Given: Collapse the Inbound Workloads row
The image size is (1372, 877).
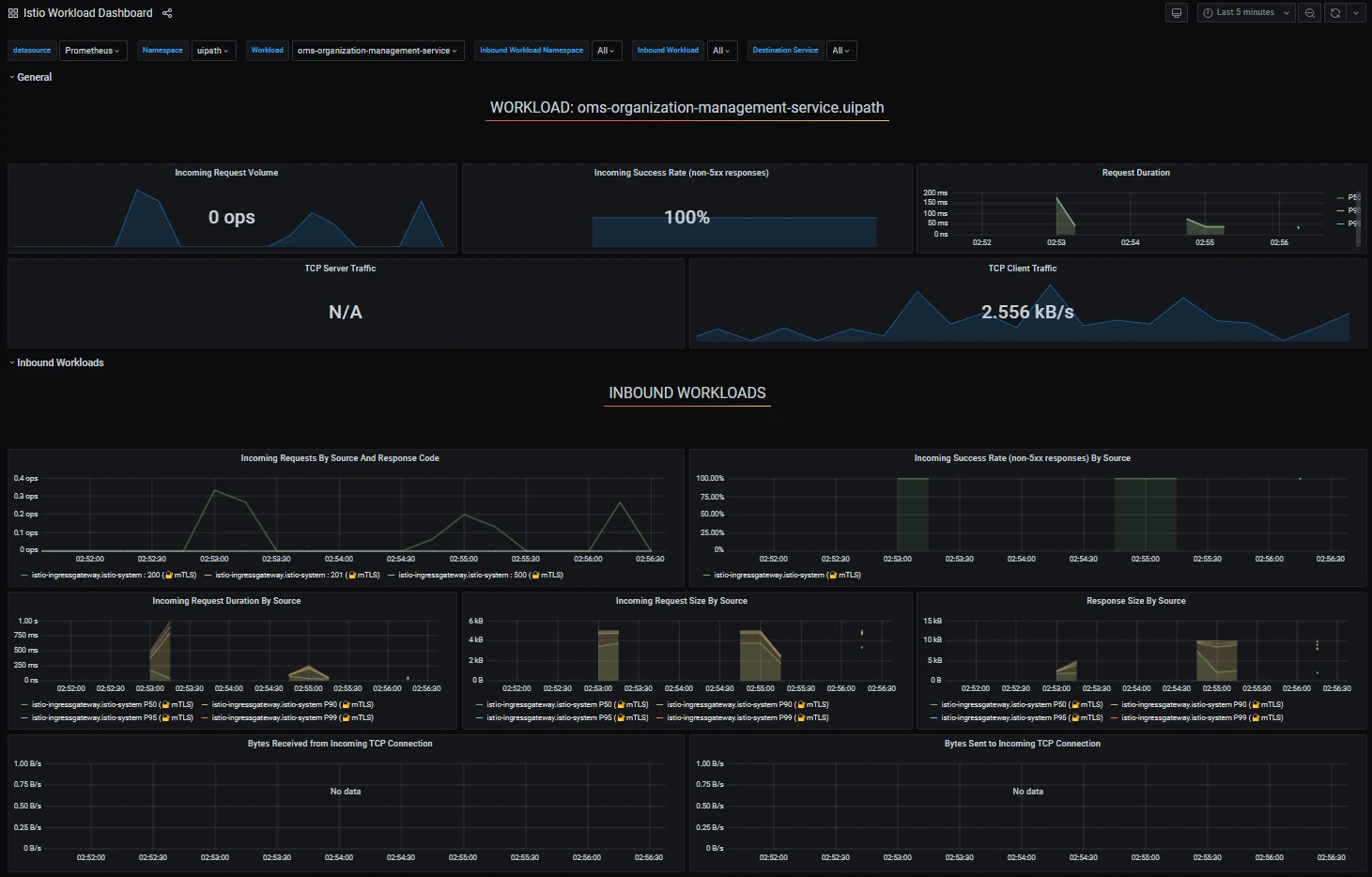Looking at the screenshot, I should (x=57, y=362).
